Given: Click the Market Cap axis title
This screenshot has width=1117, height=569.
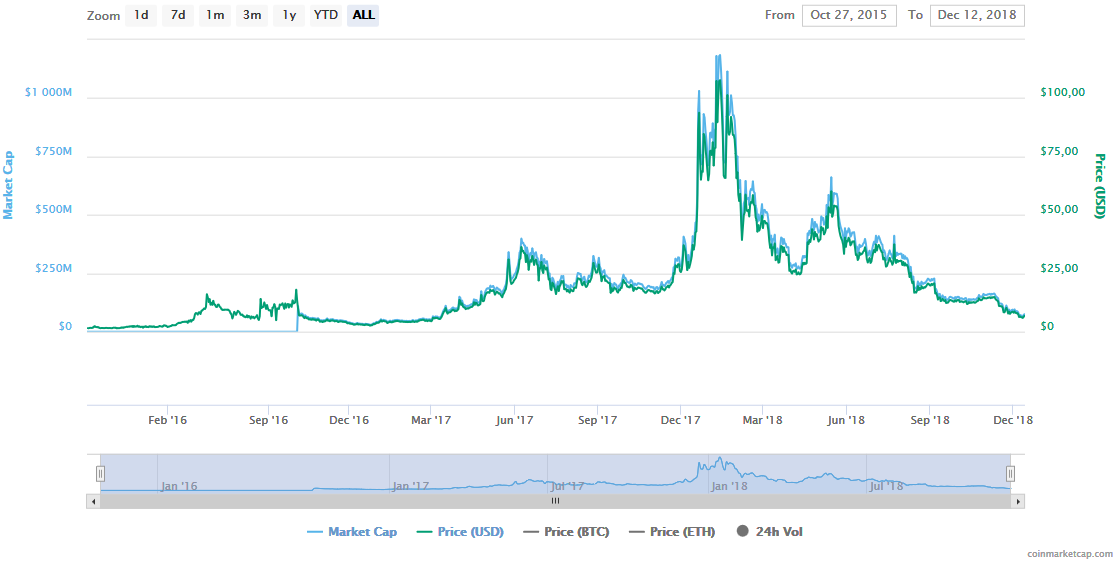Looking at the screenshot, I should coord(9,183).
